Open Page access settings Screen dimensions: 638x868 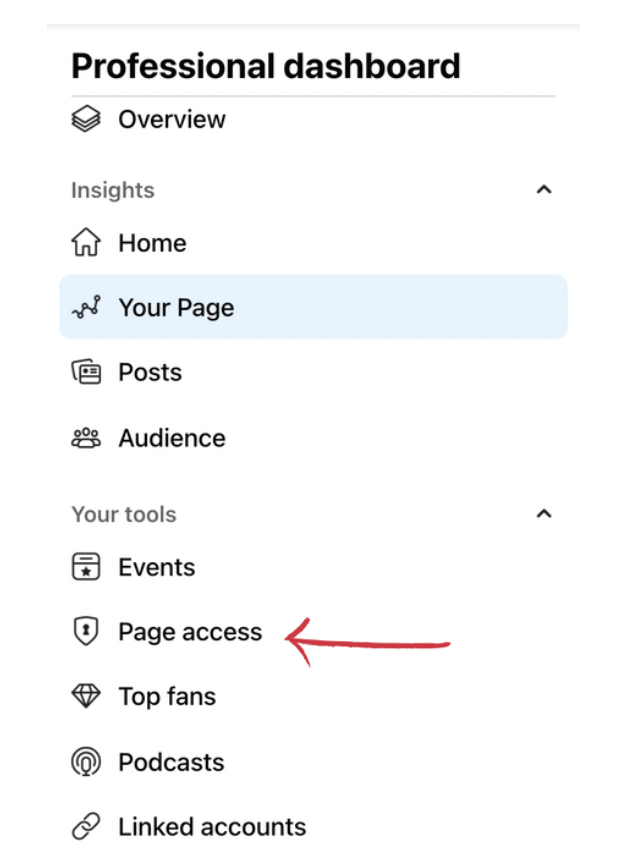314,632
